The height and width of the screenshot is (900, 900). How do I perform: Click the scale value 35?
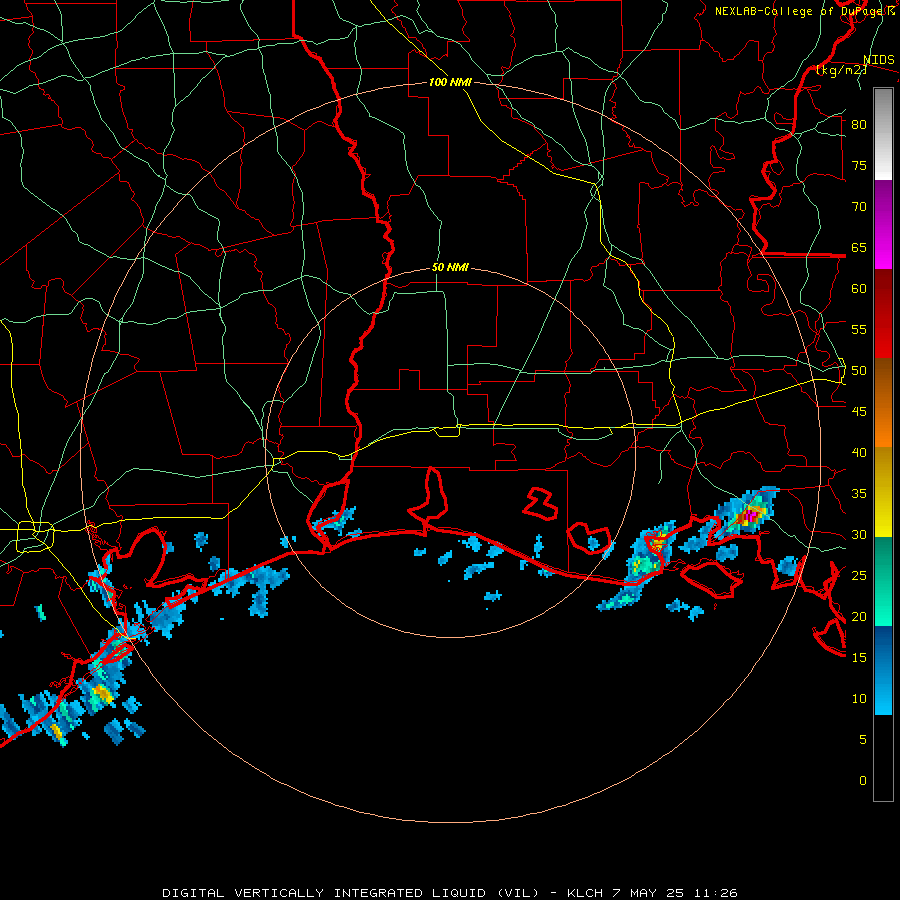tap(859, 494)
